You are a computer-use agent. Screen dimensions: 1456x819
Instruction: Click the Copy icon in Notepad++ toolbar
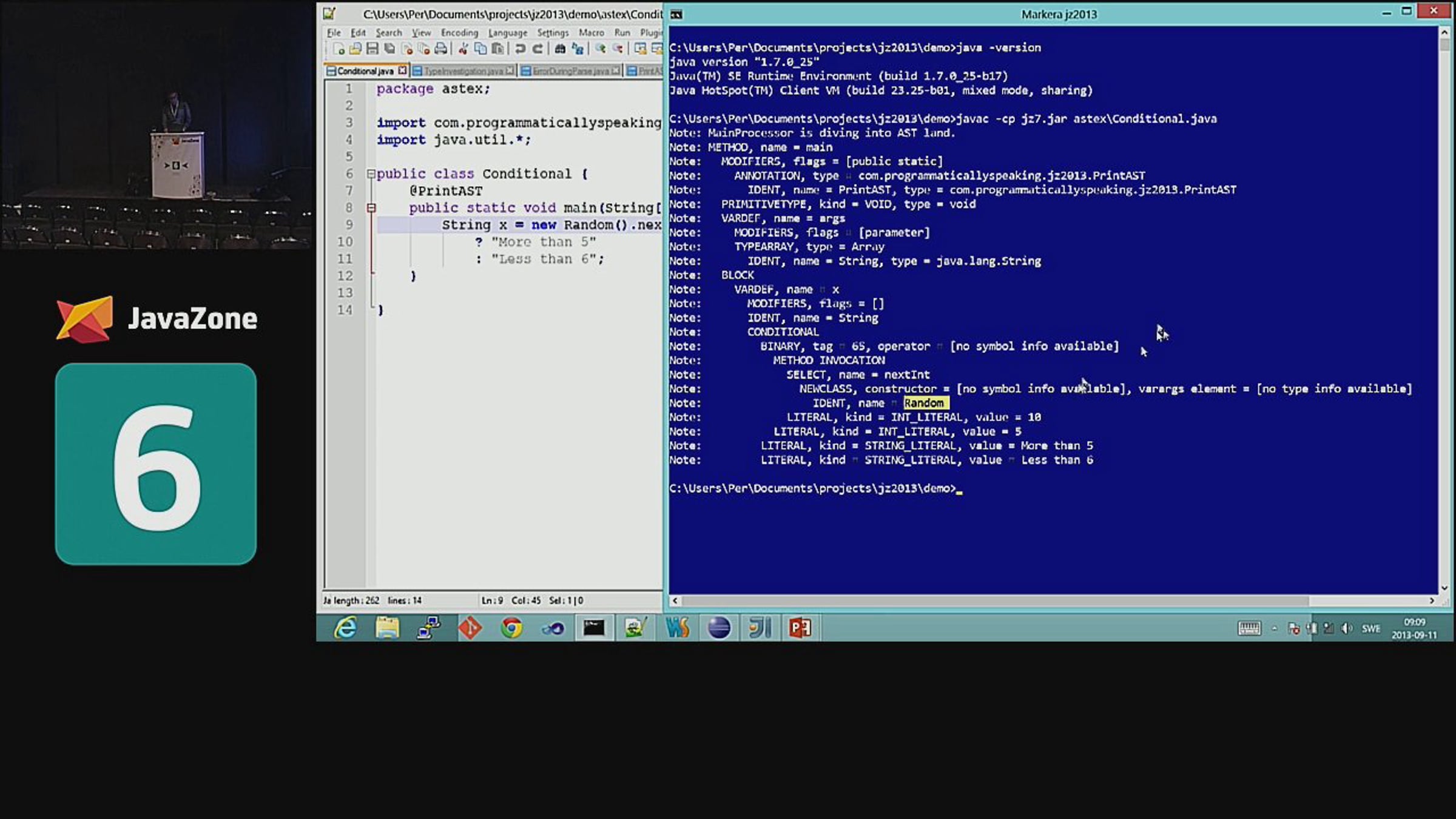pyautogui.click(x=480, y=49)
